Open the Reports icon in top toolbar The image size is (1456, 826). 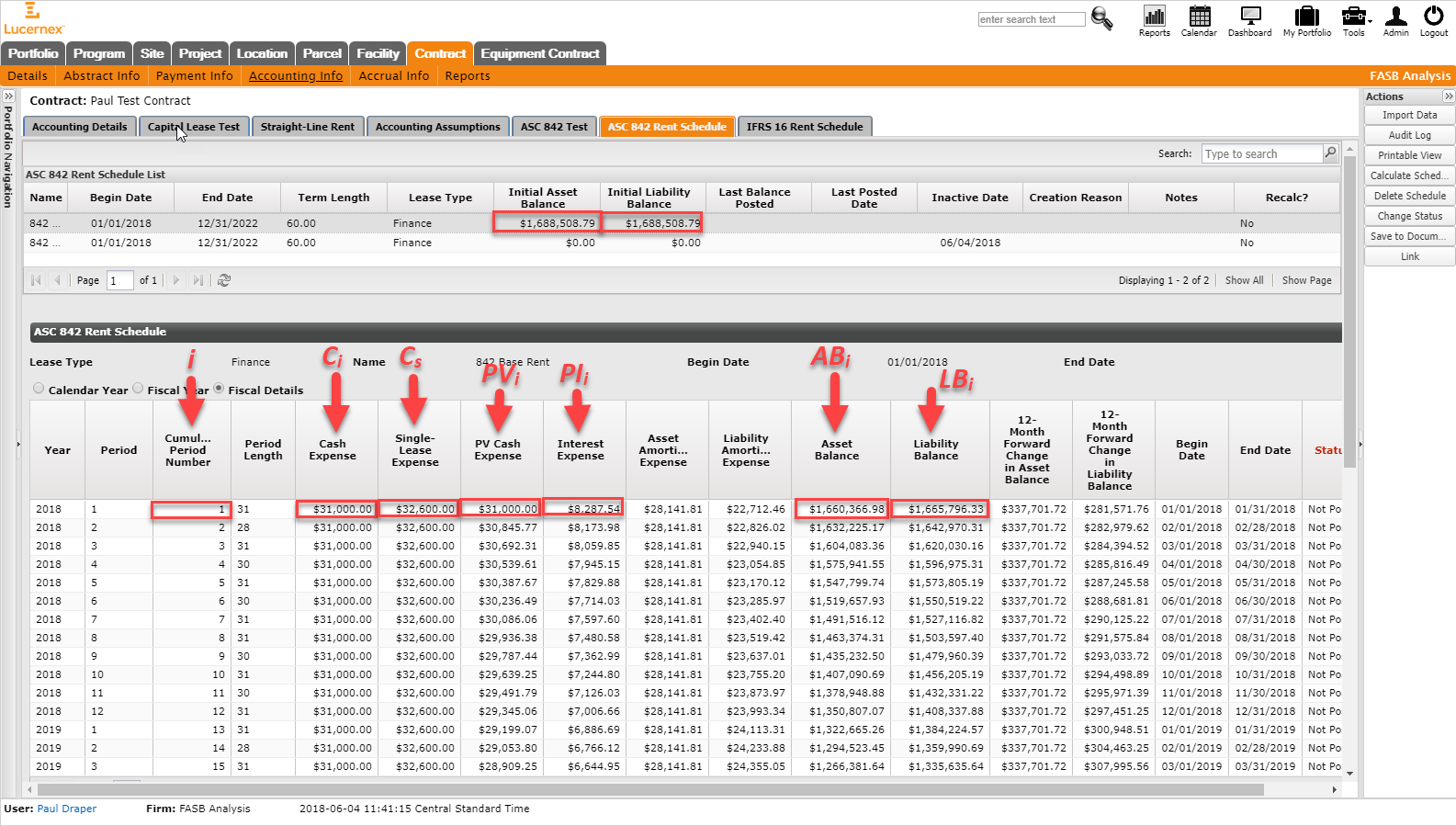pyautogui.click(x=1155, y=21)
